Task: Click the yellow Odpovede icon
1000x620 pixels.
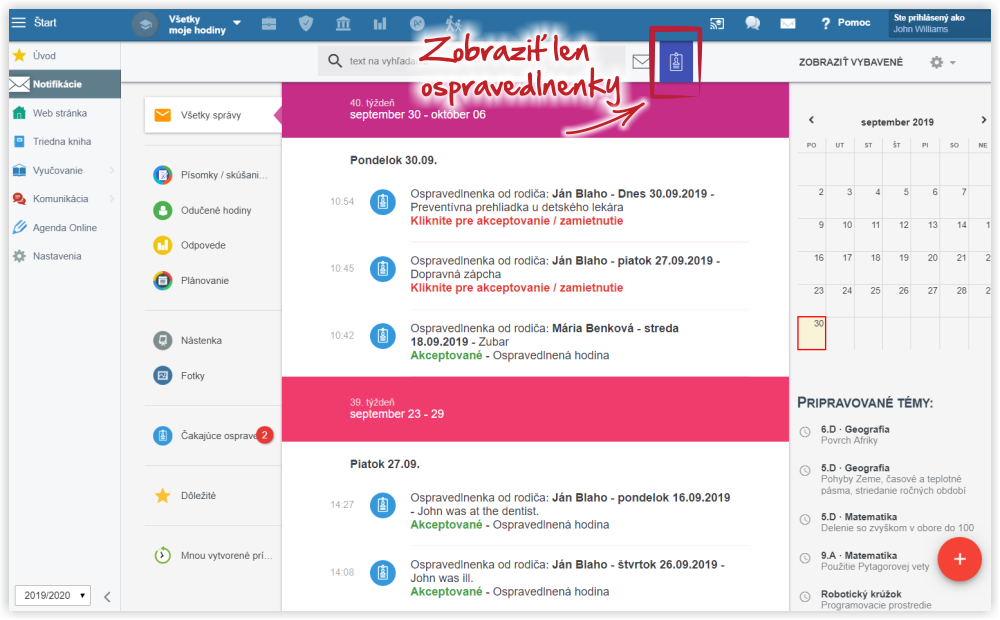Action: pos(163,245)
